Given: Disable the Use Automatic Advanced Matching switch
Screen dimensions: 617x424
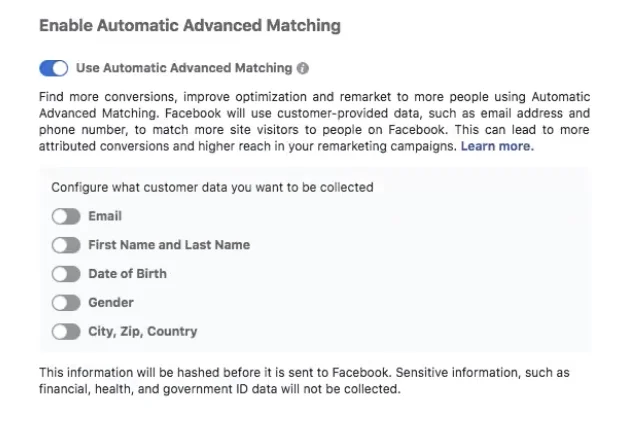Looking at the screenshot, I should 54,68.
